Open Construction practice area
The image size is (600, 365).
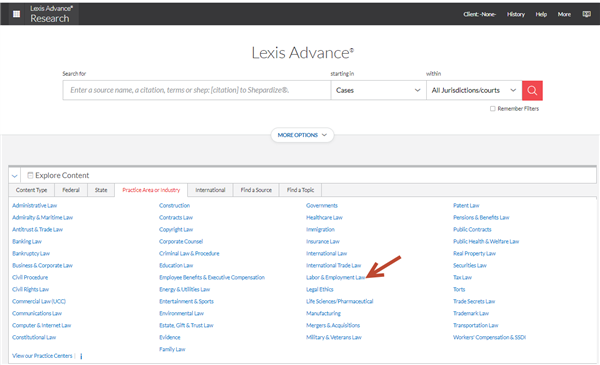[174, 205]
